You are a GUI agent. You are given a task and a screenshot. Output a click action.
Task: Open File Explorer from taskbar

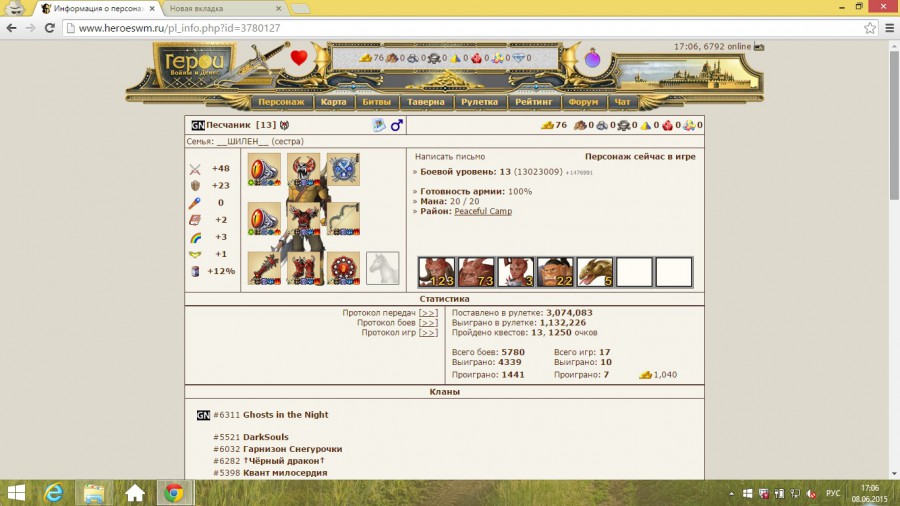(x=94, y=493)
